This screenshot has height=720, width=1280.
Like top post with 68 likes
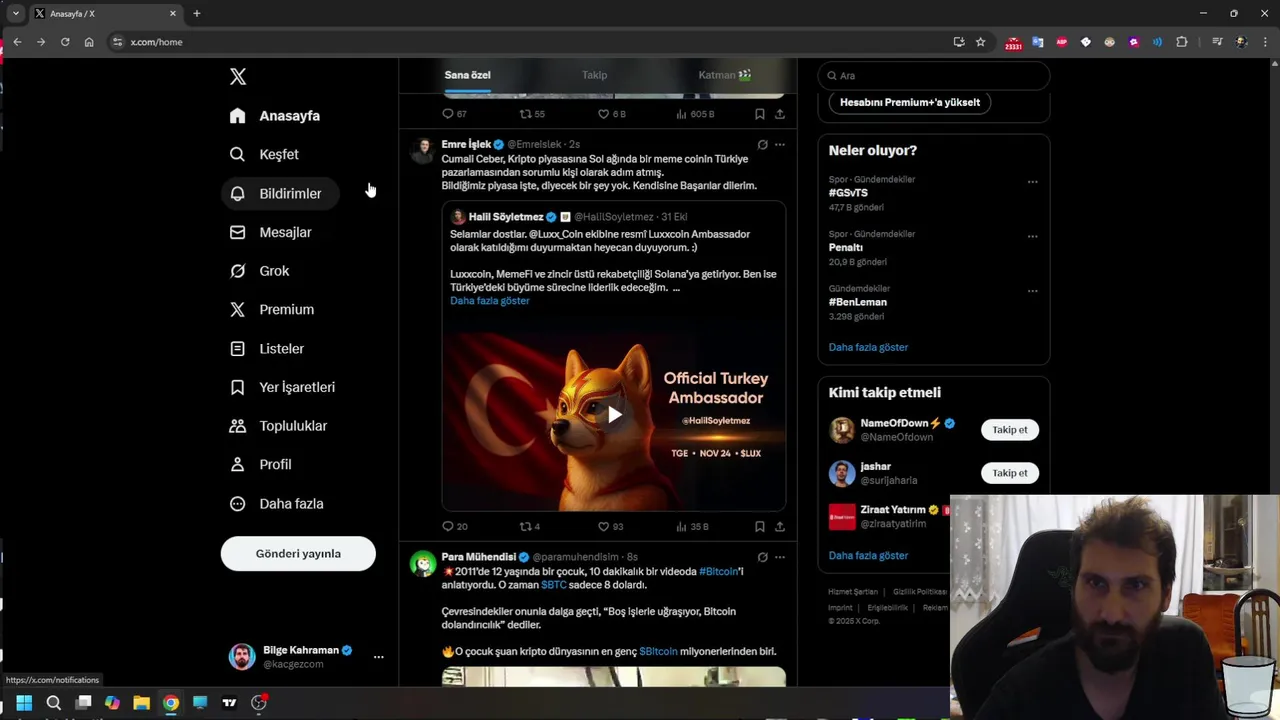click(611, 114)
